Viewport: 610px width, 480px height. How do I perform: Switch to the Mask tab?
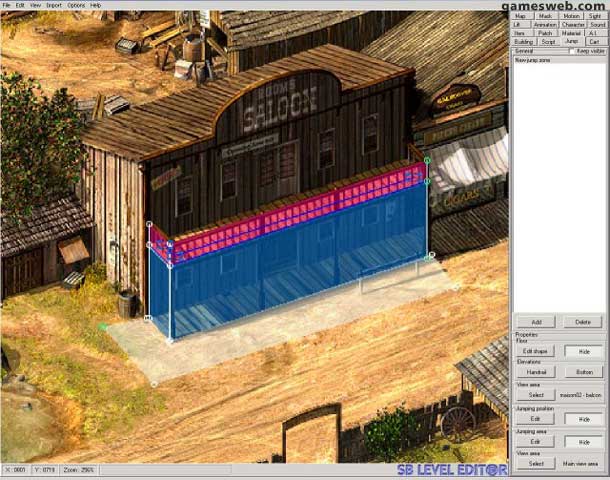point(546,16)
